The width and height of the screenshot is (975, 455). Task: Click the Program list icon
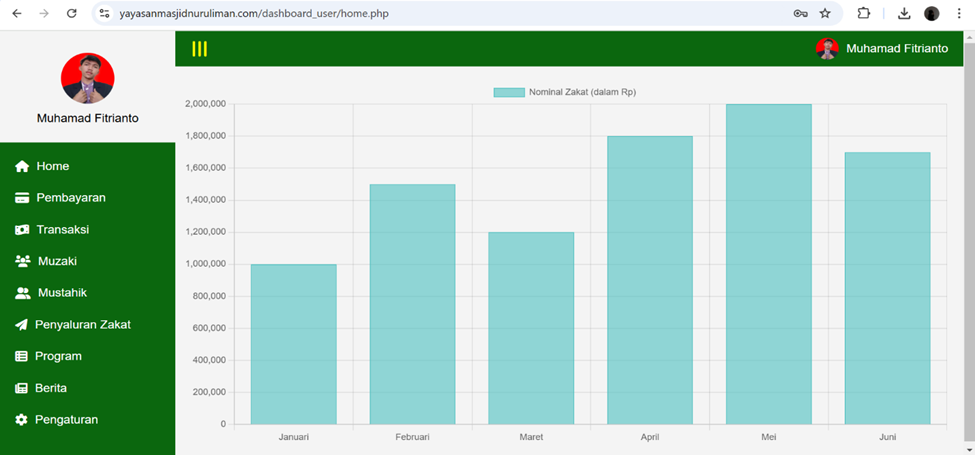pos(21,356)
